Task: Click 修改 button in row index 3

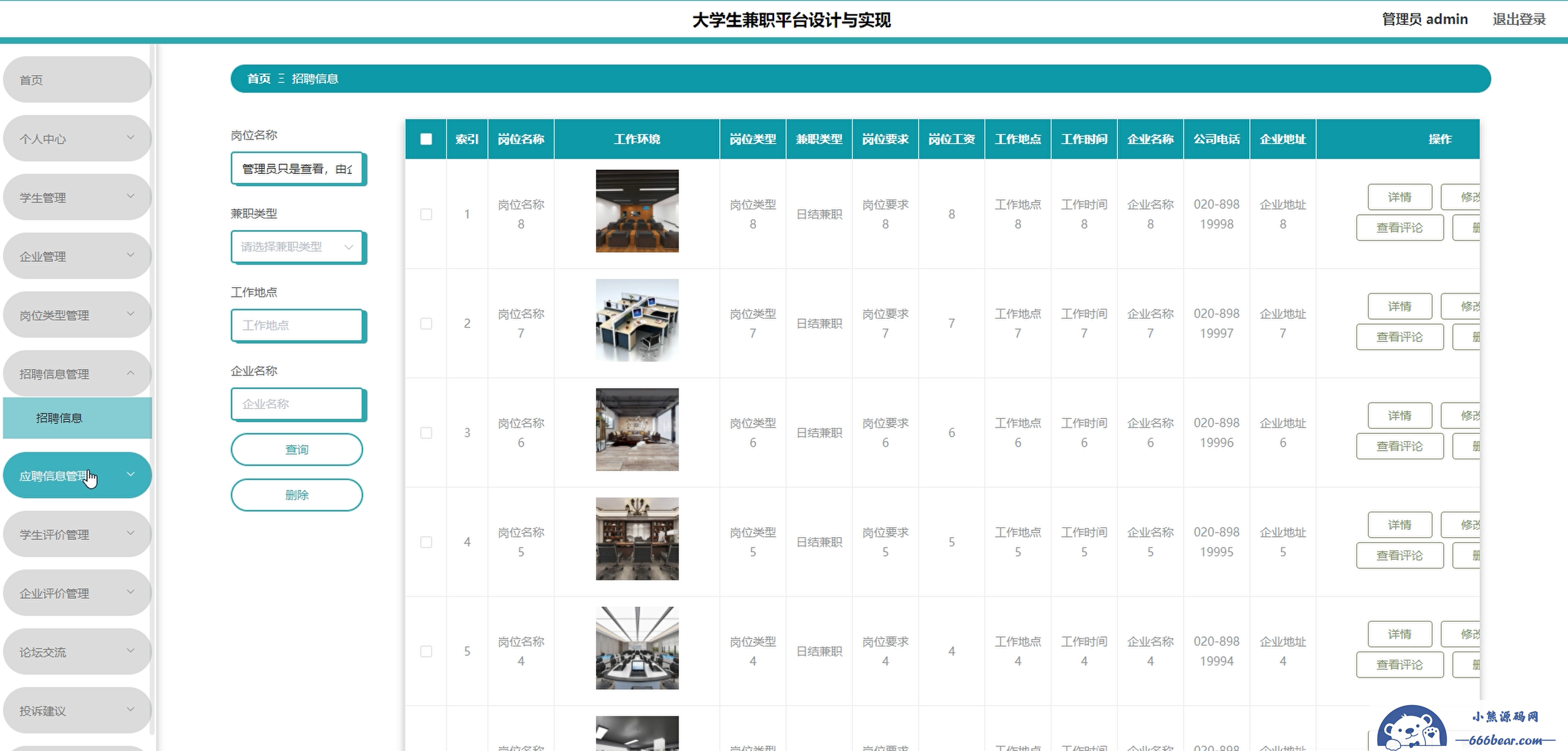Action: (x=1461, y=416)
